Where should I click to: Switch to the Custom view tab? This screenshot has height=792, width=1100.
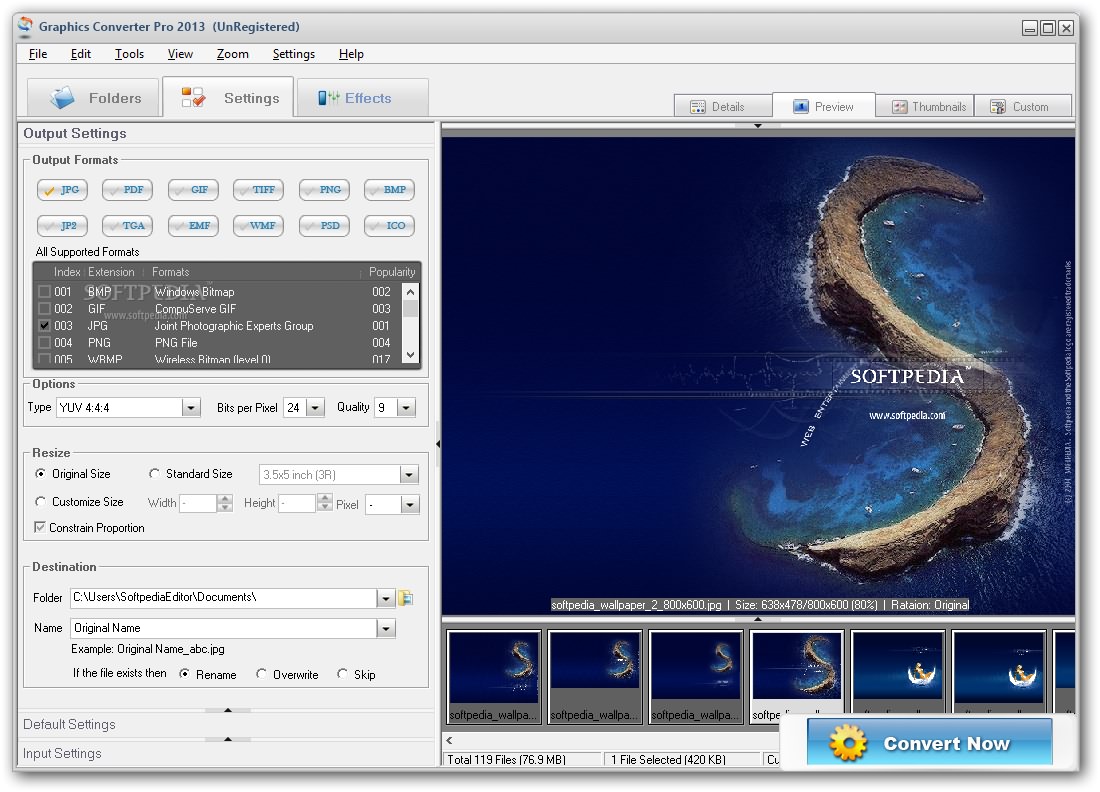coord(1023,107)
